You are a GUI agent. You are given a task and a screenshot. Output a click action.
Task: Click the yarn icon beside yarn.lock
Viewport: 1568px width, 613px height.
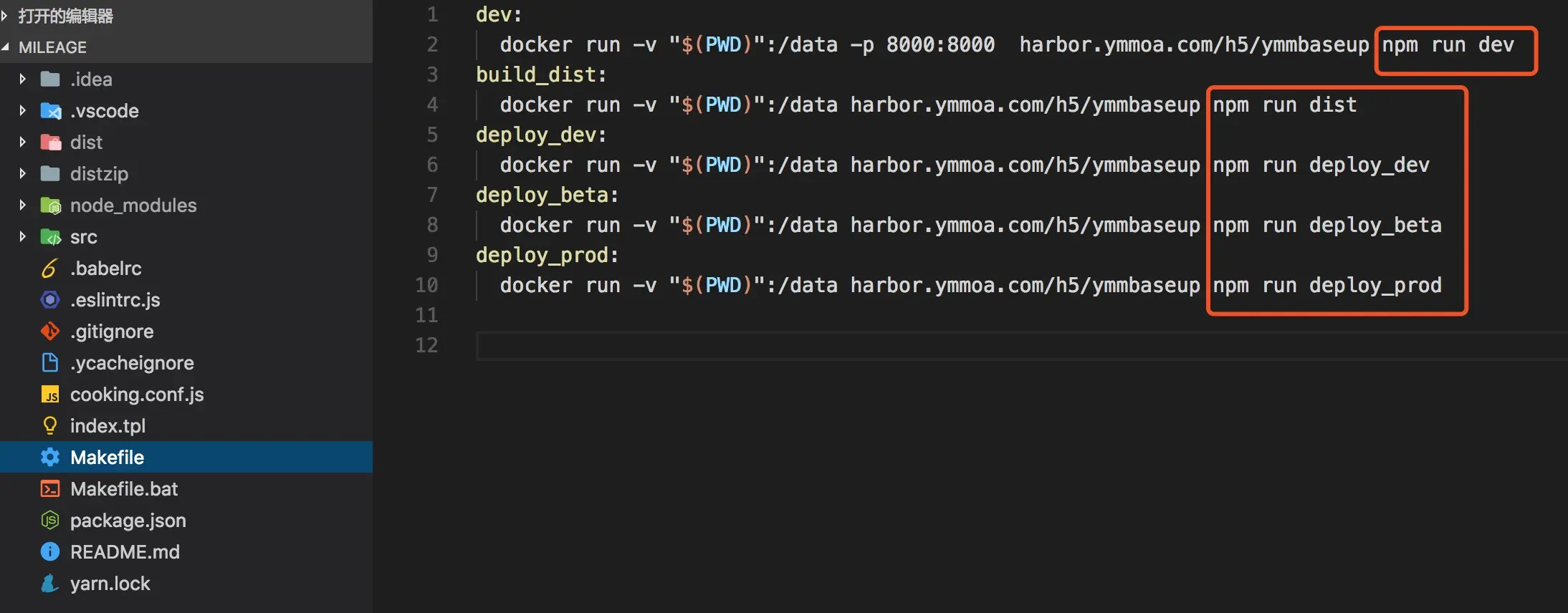pyautogui.click(x=49, y=584)
